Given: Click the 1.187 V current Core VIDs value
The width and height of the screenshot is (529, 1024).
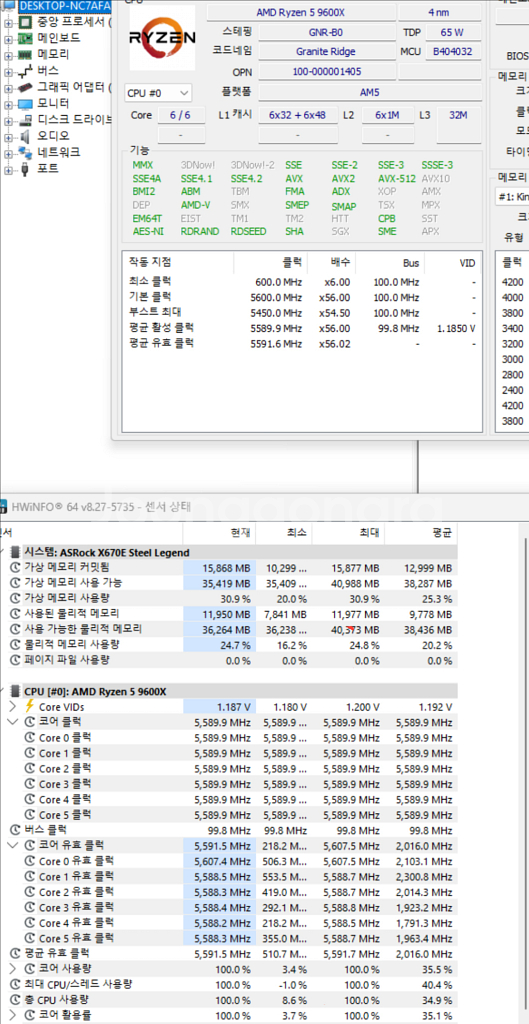Looking at the screenshot, I should [233, 707].
